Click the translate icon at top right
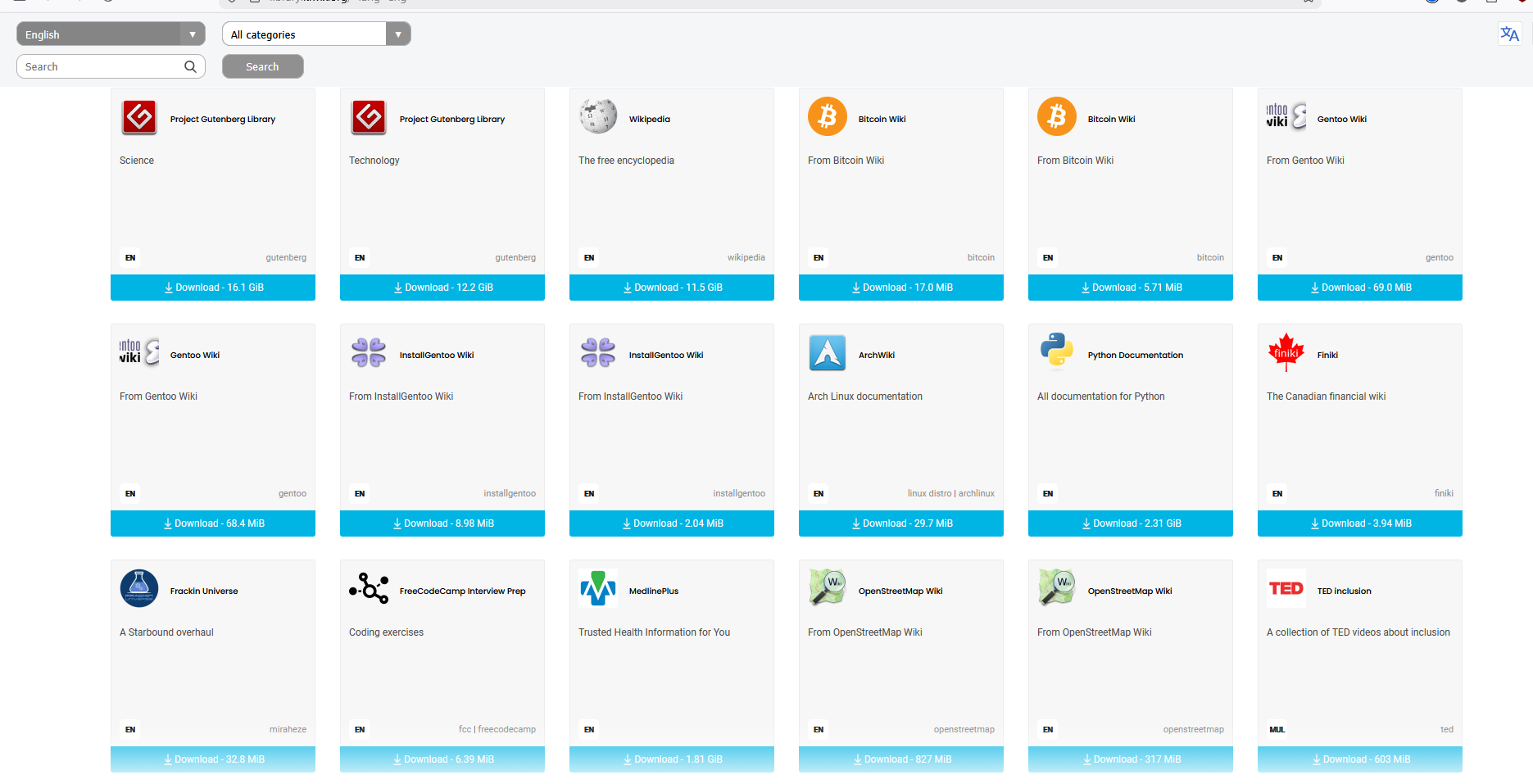 click(x=1509, y=34)
